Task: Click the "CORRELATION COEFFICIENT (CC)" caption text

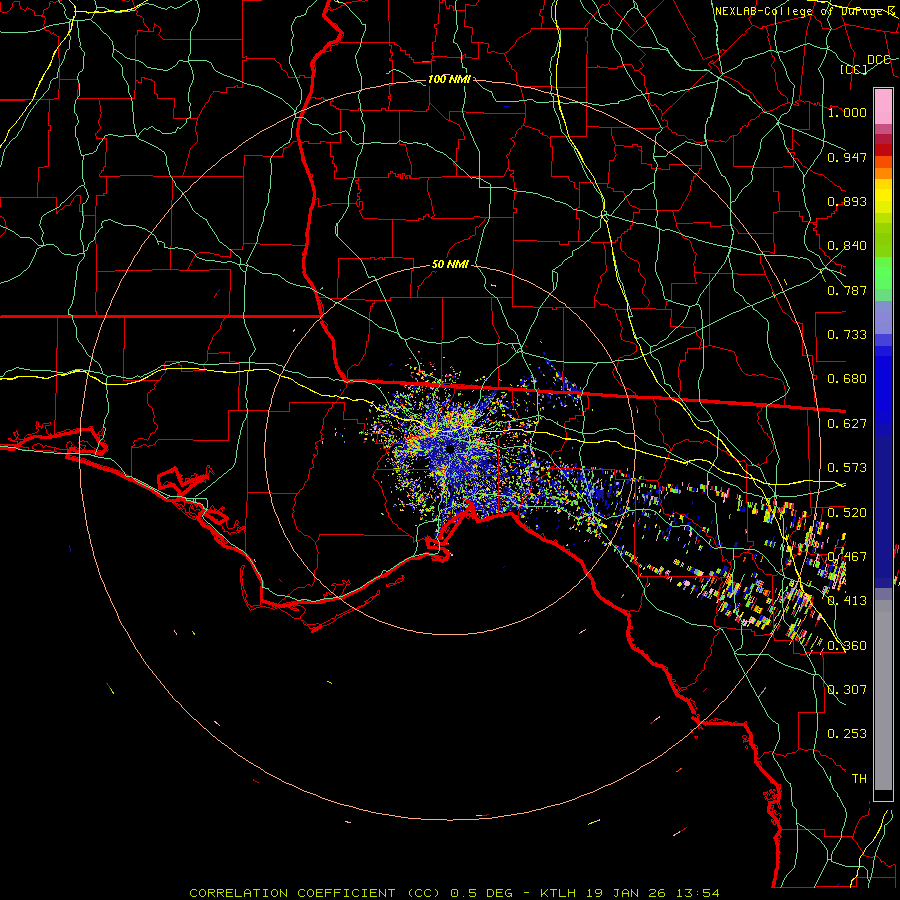Action: point(315,893)
